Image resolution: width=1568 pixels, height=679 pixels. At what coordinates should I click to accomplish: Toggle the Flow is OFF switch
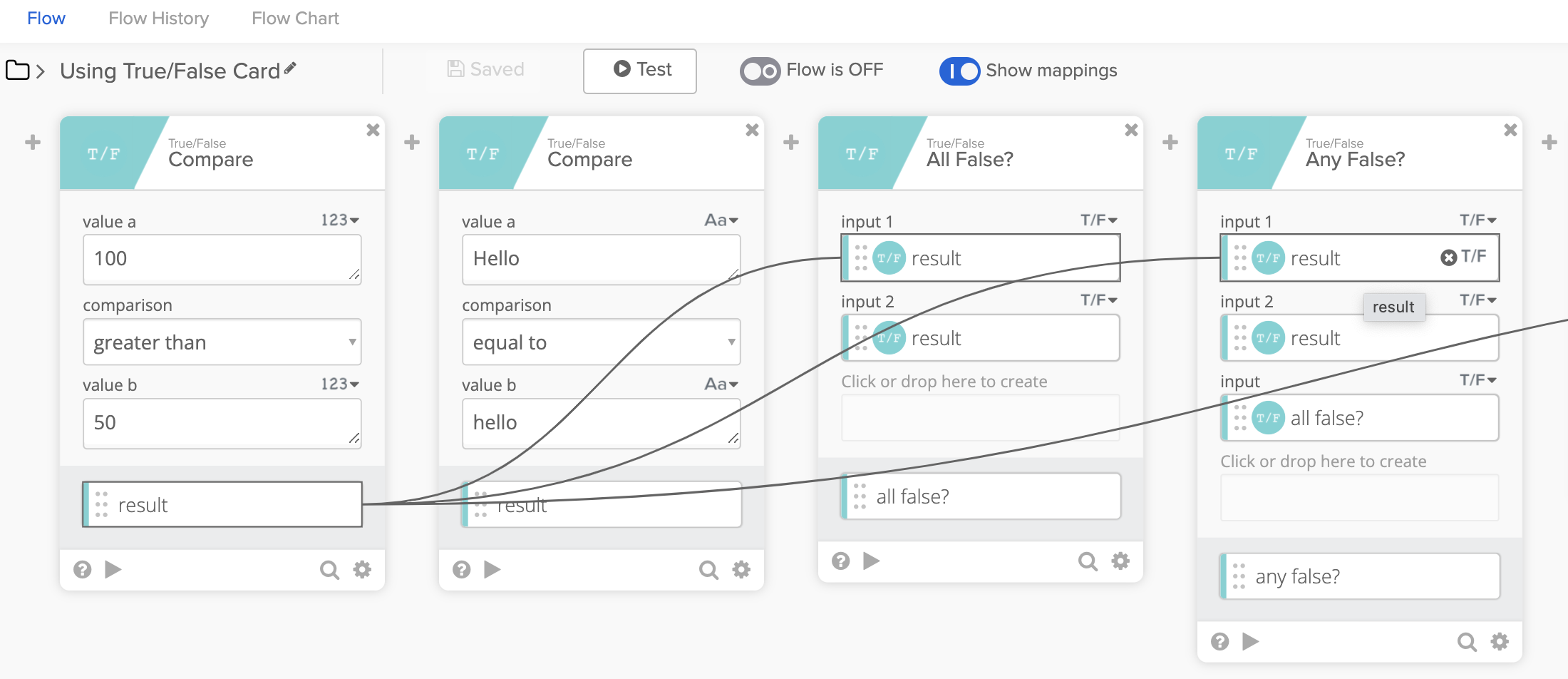pyautogui.click(x=760, y=71)
